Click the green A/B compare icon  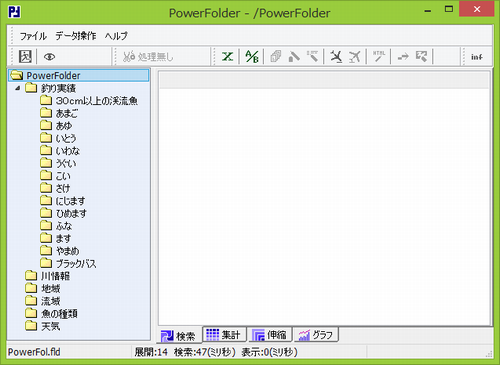pyautogui.click(x=252, y=57)
